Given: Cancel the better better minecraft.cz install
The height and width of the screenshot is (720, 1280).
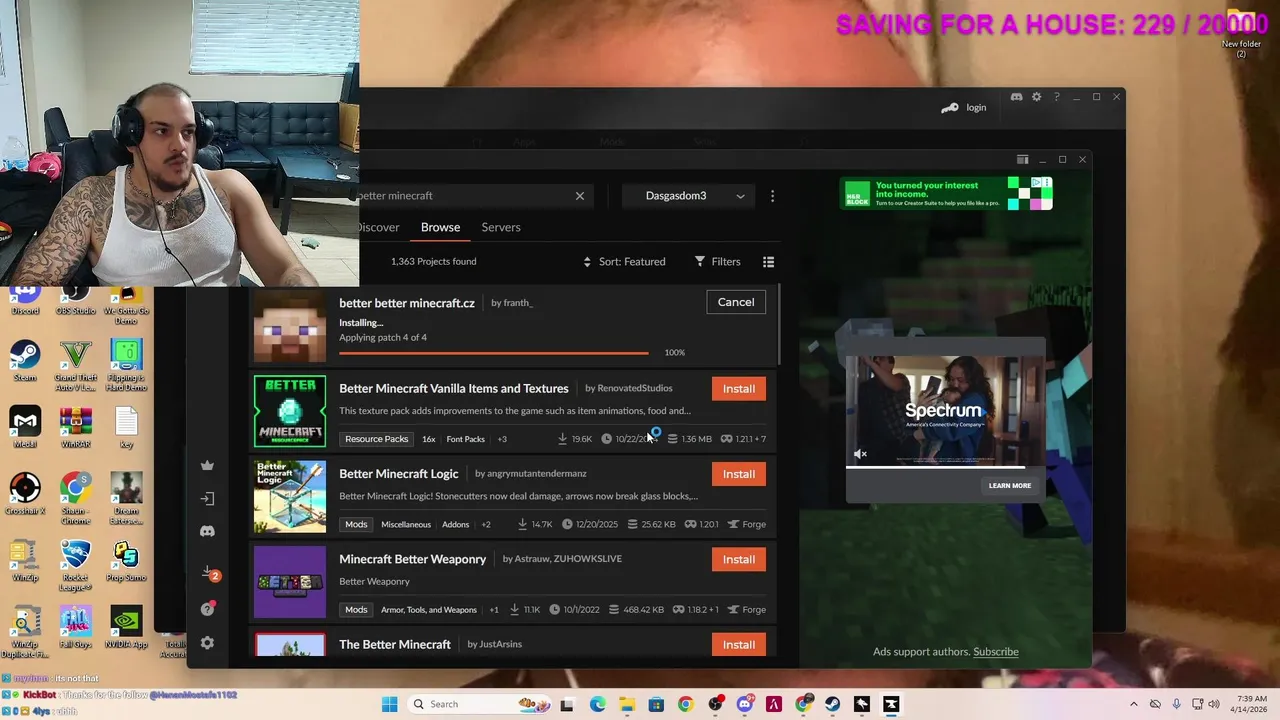Looking at the screenshot, I should pyautogui.click(x=736, y=302).
